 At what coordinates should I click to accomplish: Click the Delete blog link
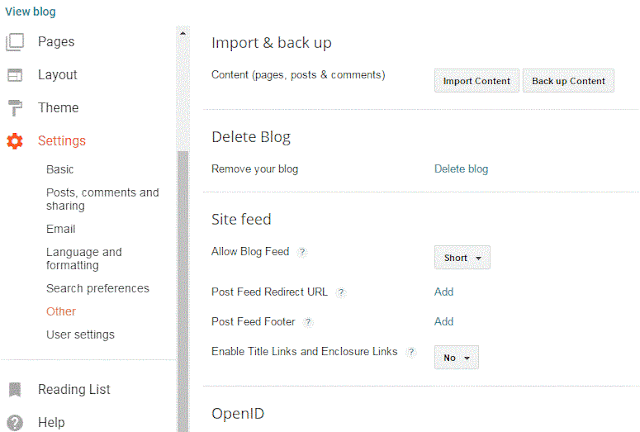(x=461, y=169)
